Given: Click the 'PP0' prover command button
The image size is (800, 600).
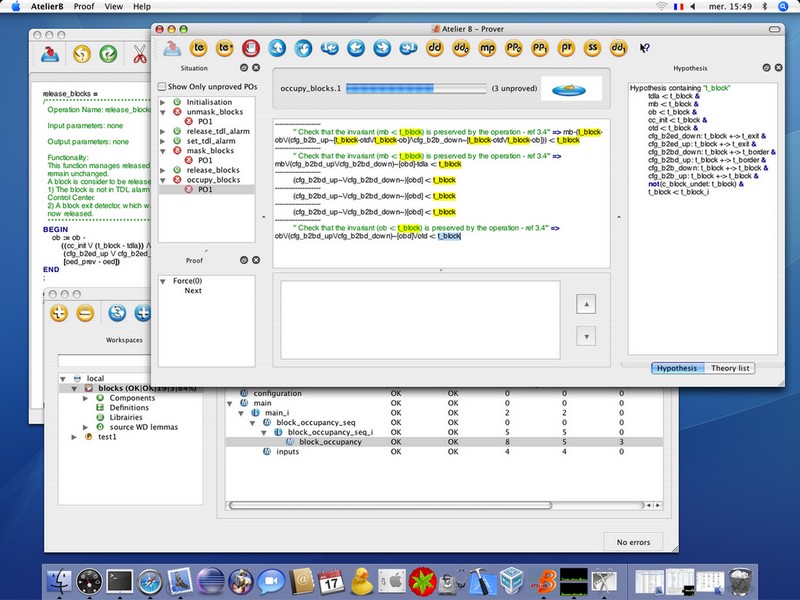Looking at the screenshot, I should (x=513, y=48).
